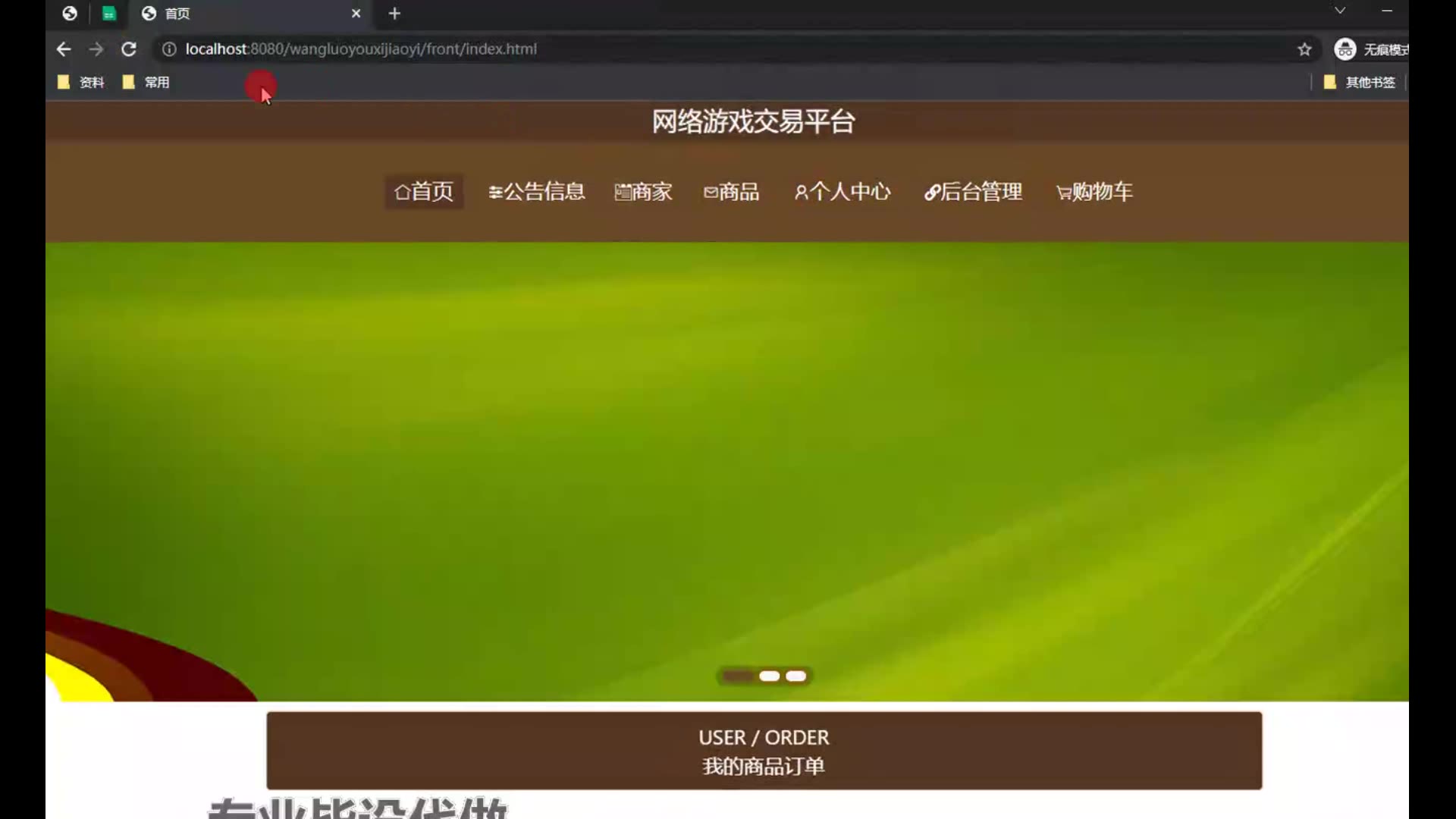This screenshot has height=819, width=1456.
Task: Open a new tab with plus button
Action: tap(394, 14)
